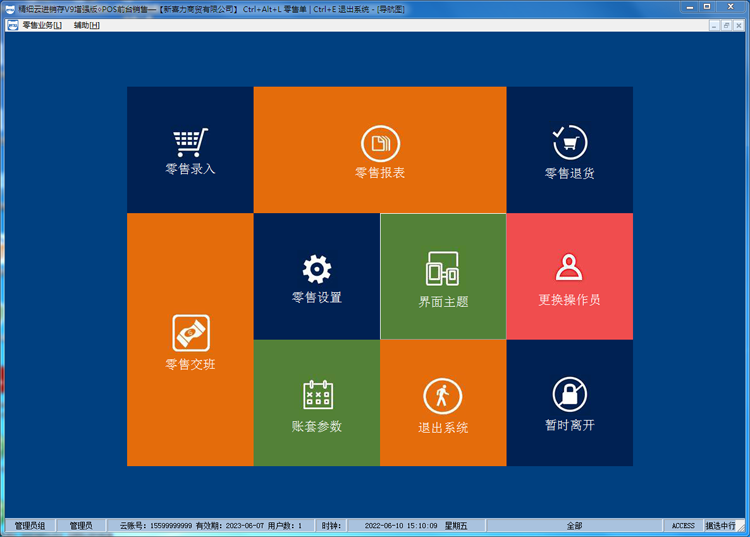Click the 零售退货 return cart icon

pyautogui.click(x=569, y=143)
